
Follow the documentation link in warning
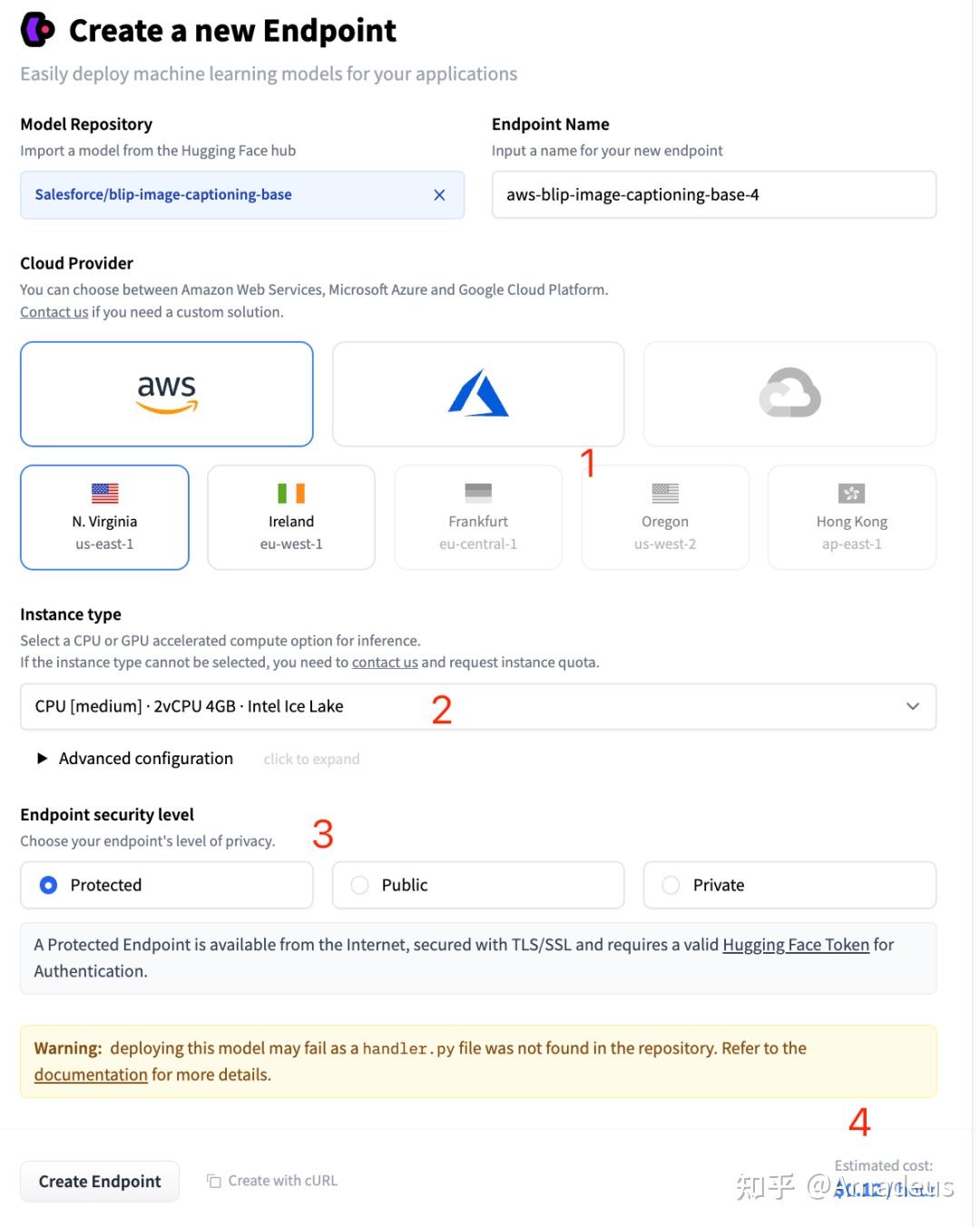pos(91,1075)
